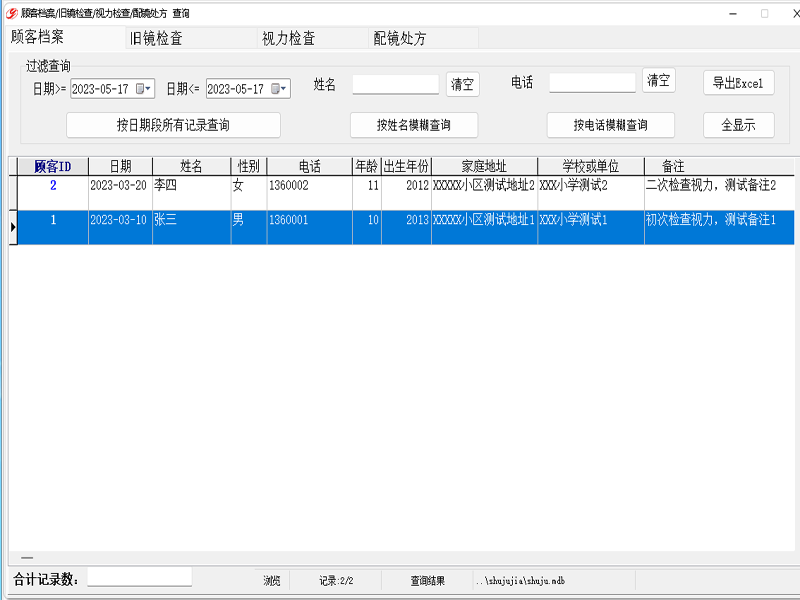This screenshot has width=800, height=600.
Task: Select remark cell 初次检查视力，测试备注1
Action: (719, 227)
